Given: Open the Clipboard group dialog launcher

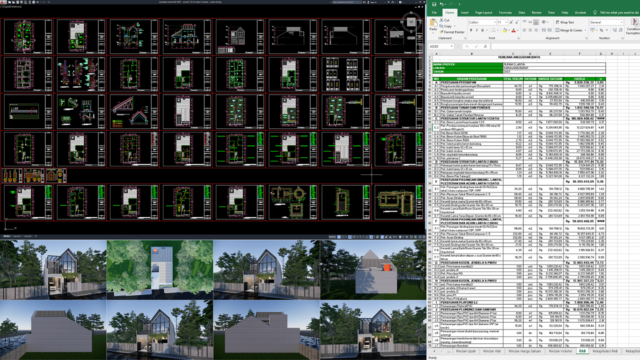Looking at the screenshot, I should 465,38.
